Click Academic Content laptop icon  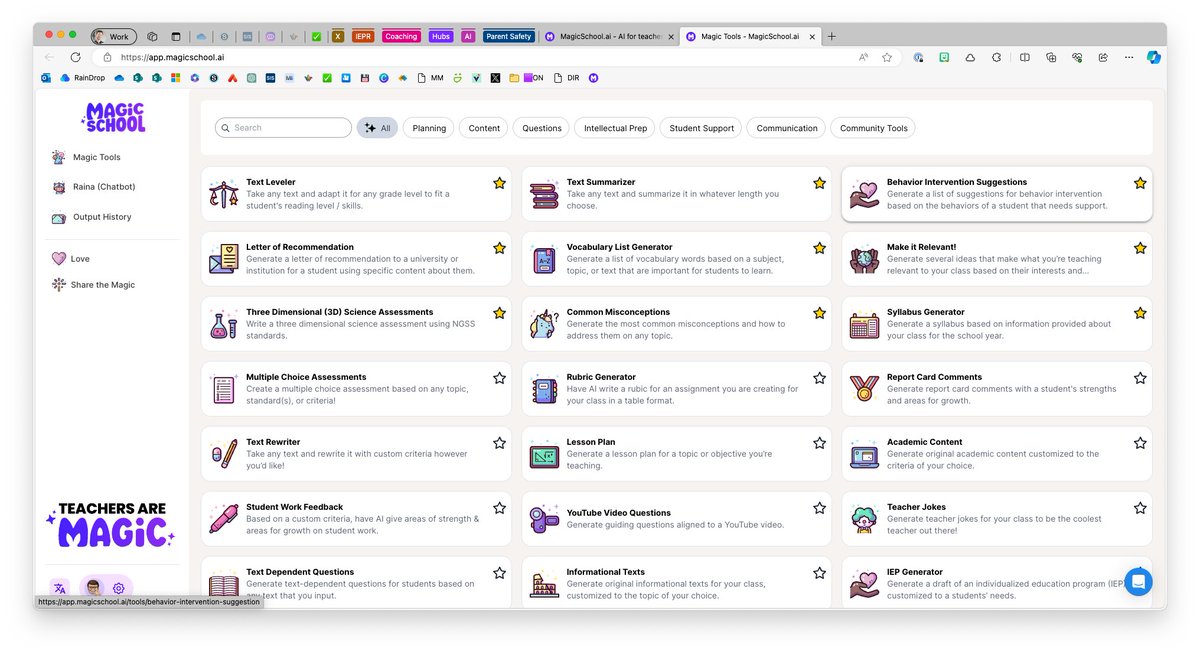(x=864, y=454)
